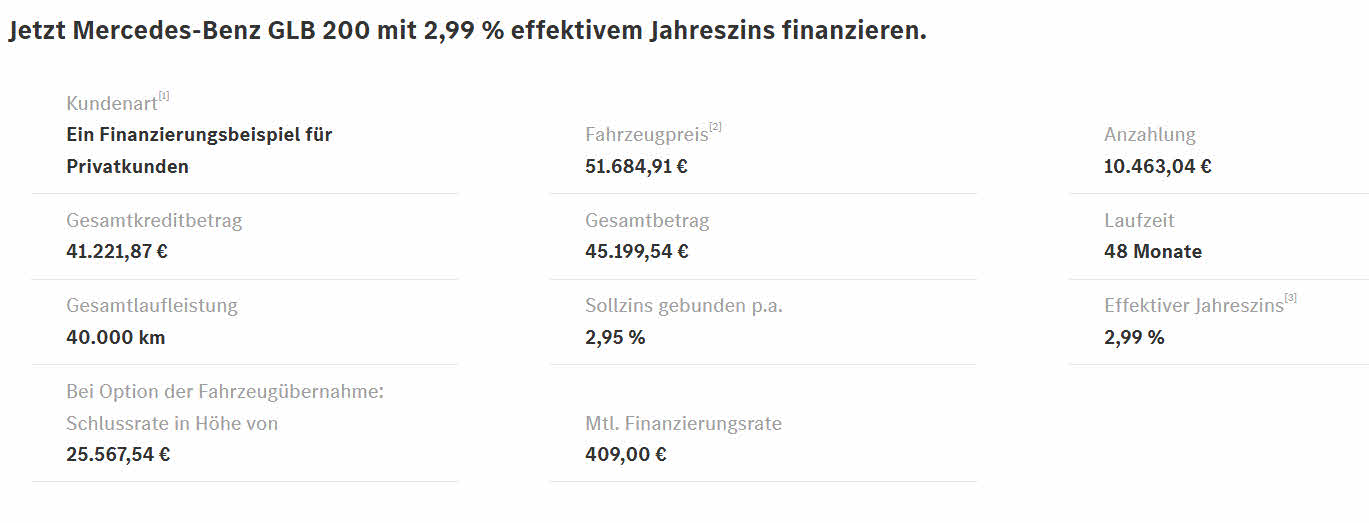Click the Schlussrate in Höhe von label
This screenshot has width=1369, height=523.
click(x=172, y=423)
